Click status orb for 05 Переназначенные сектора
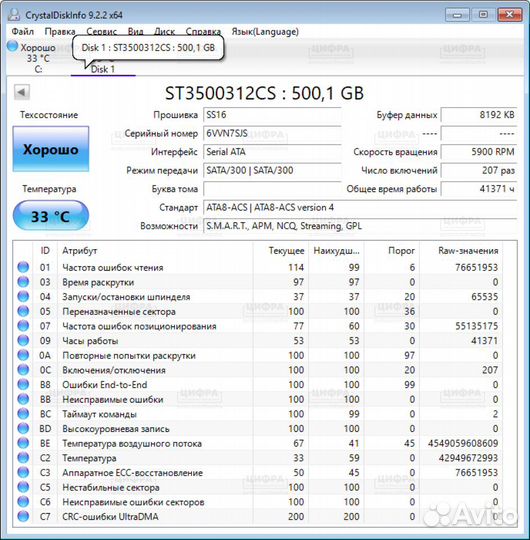The image size is (530, 540). click(x=23, y=311)
